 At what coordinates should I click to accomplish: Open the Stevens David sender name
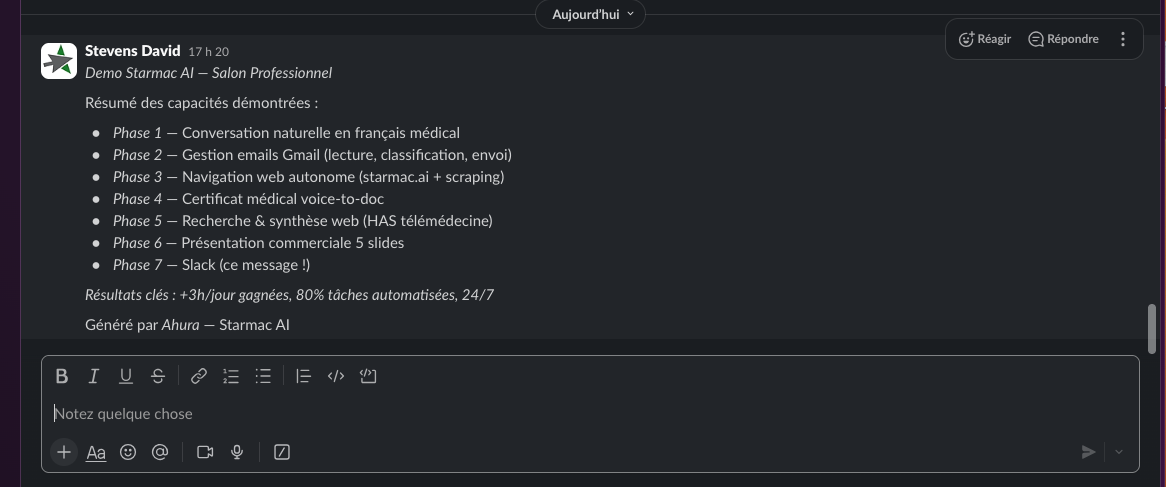pyautogui.click(x=132, y=51)
